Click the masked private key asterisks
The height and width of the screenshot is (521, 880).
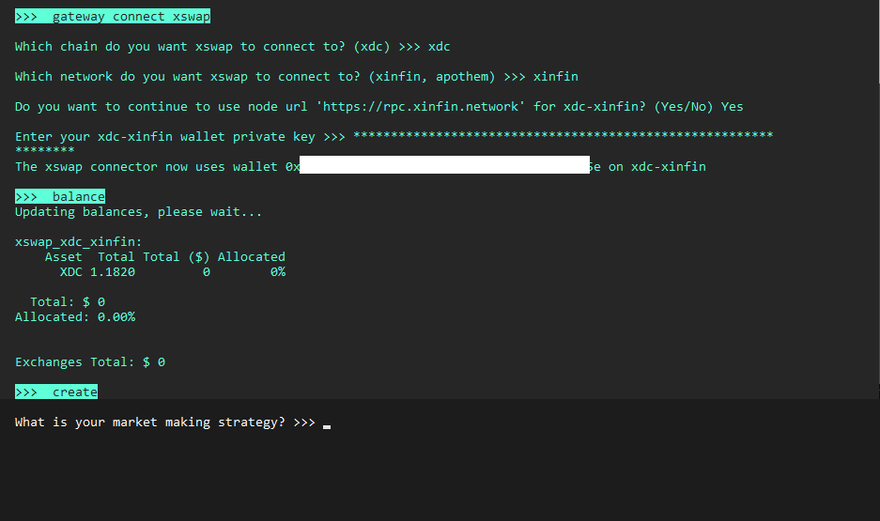tap(563, 137)
